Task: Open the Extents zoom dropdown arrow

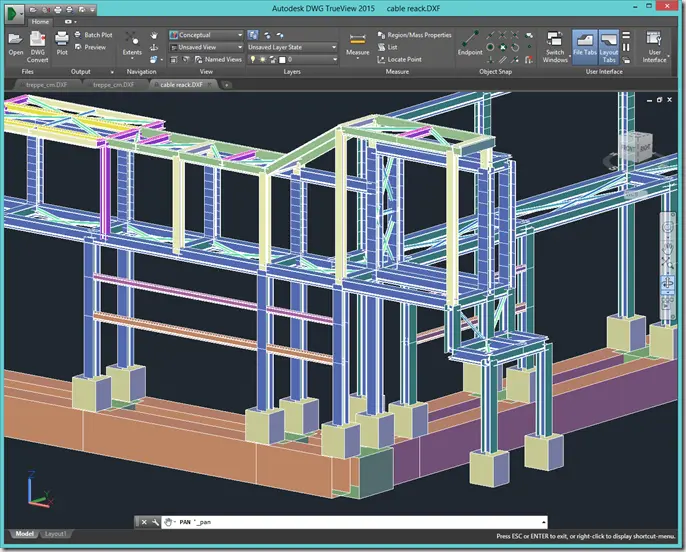Action: (x=132, y=58)
